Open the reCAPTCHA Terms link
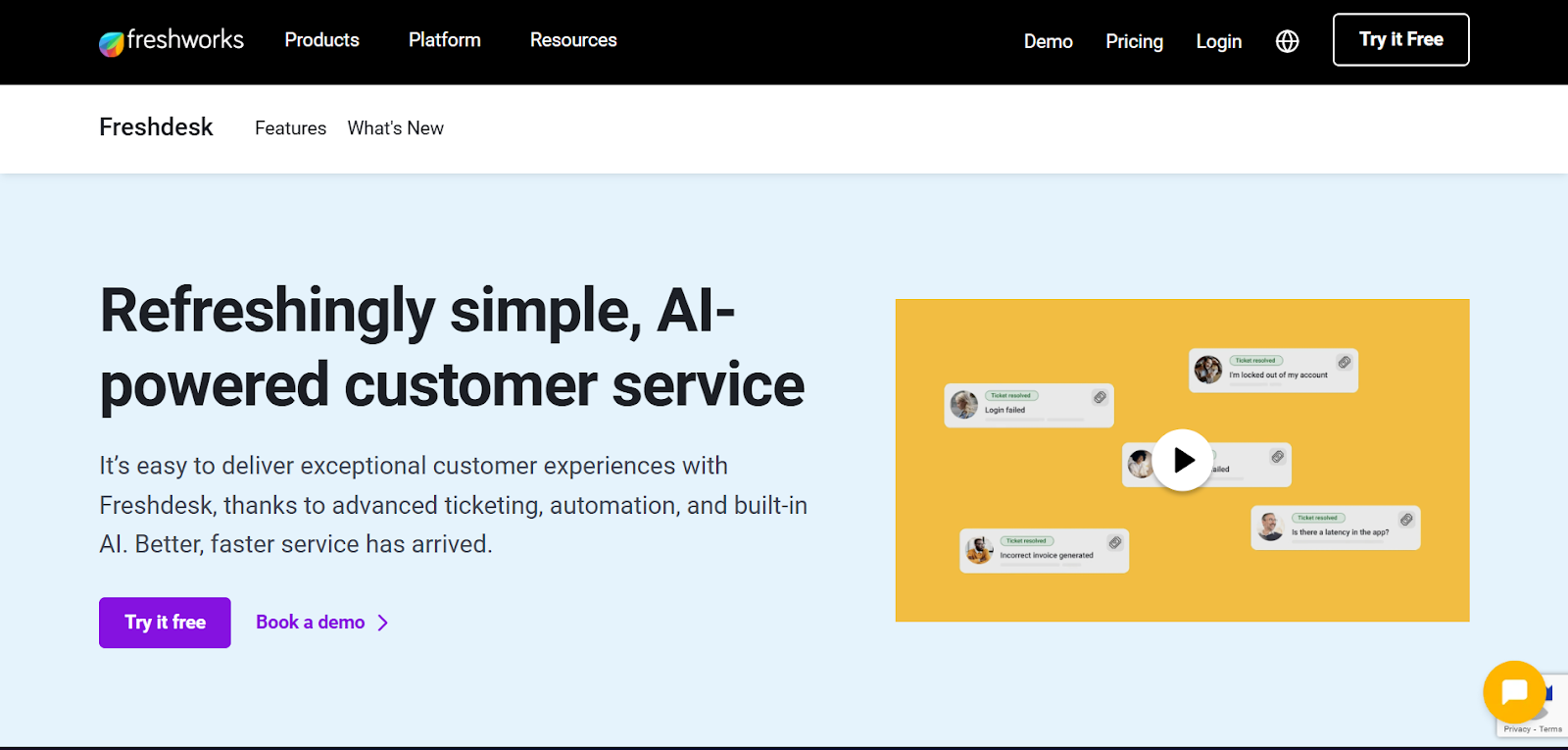Screen dimensions: 1568x750 coord(1550,729)
